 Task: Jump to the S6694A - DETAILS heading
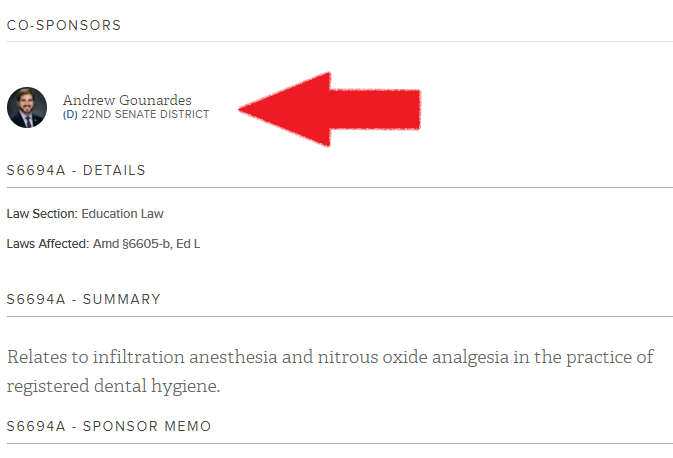pyautogui.click(x=76, y=170)
